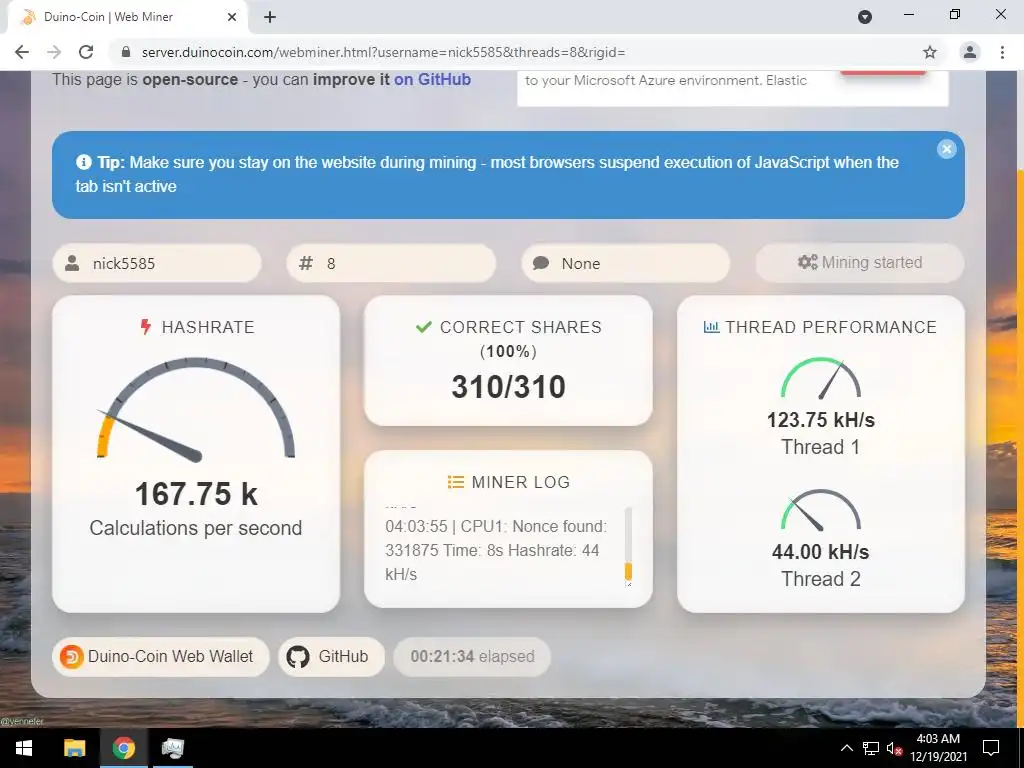Click the gears icon beside Mining started
This screenshot has width=1024, height=768.
pyautogui.click(x=808, y=262)
